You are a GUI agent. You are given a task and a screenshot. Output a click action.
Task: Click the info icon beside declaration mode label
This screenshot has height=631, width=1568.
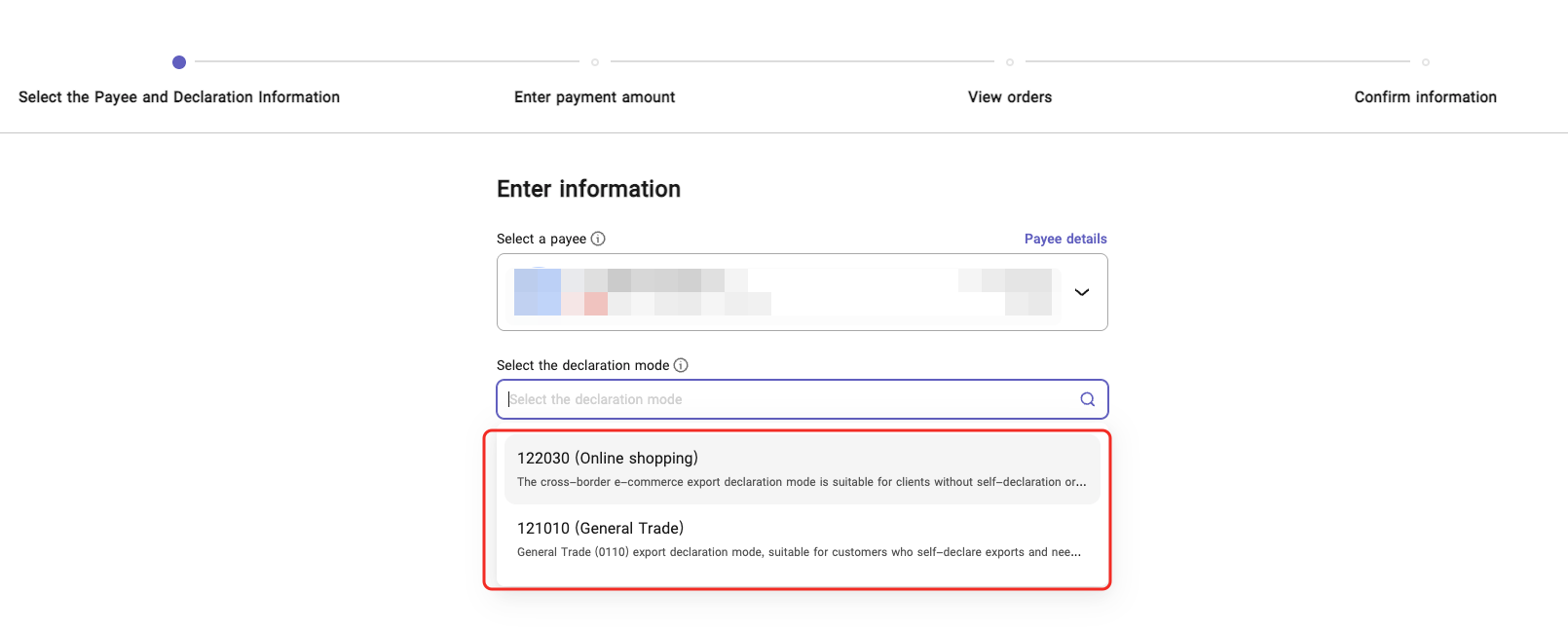coord(681,365)
